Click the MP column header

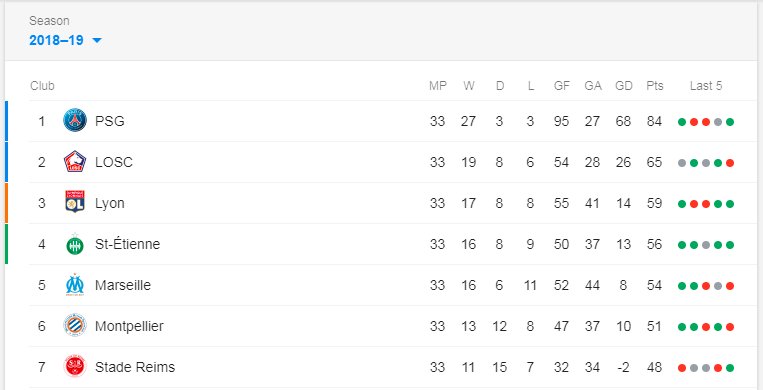(437, 86)
